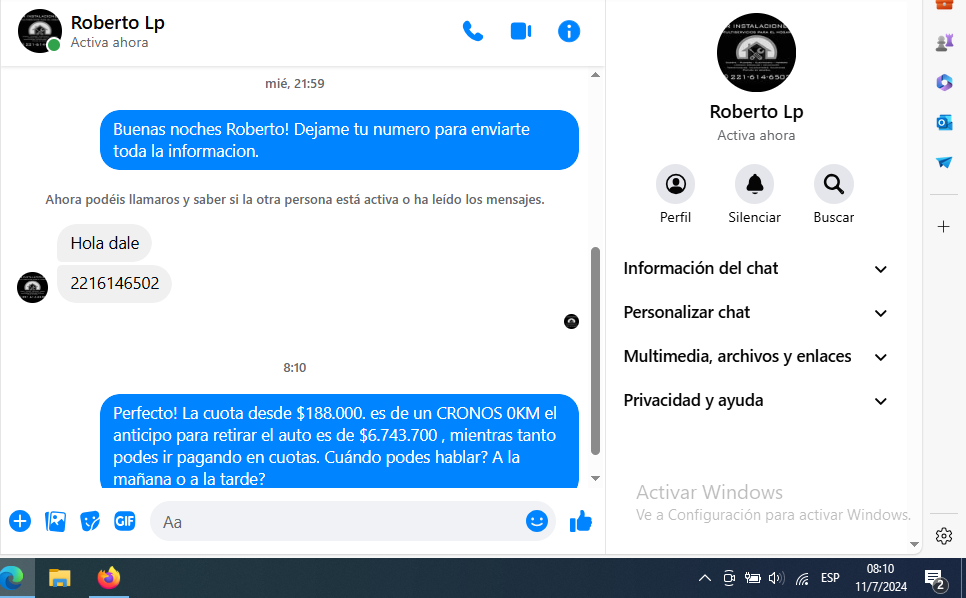Open Firefox from the Windows taskbar
The height and width of the screenshot is (598, 966).
(x=109, y=578)
